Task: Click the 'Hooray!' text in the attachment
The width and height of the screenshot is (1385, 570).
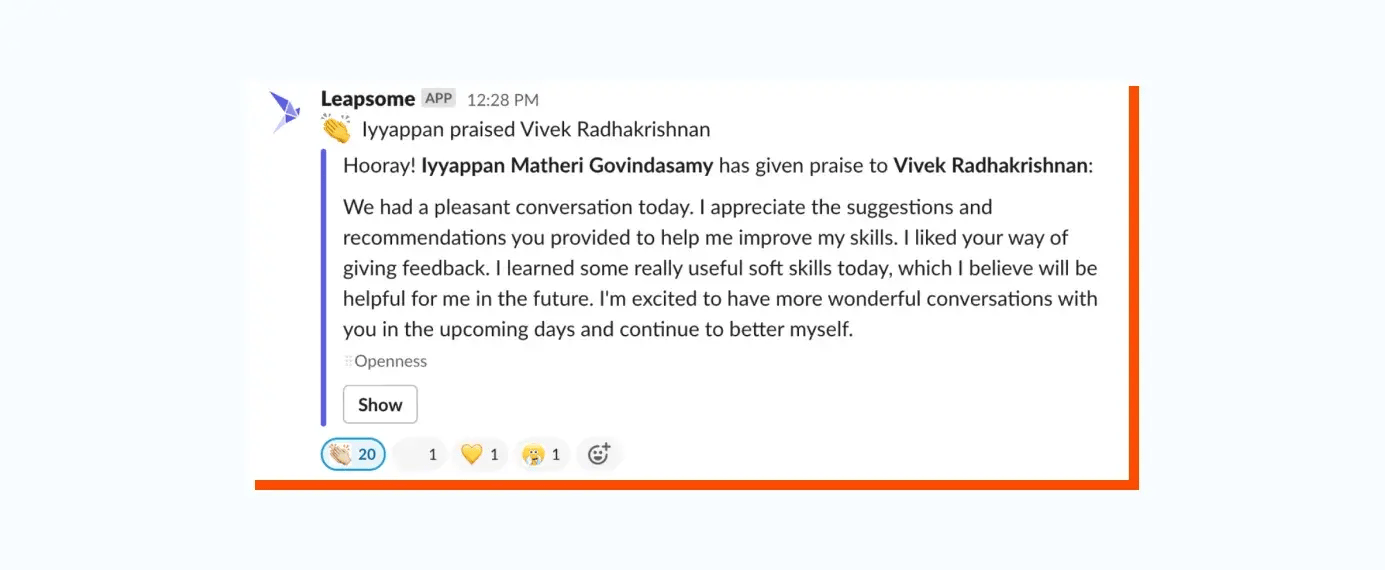Action: [379, 166]
